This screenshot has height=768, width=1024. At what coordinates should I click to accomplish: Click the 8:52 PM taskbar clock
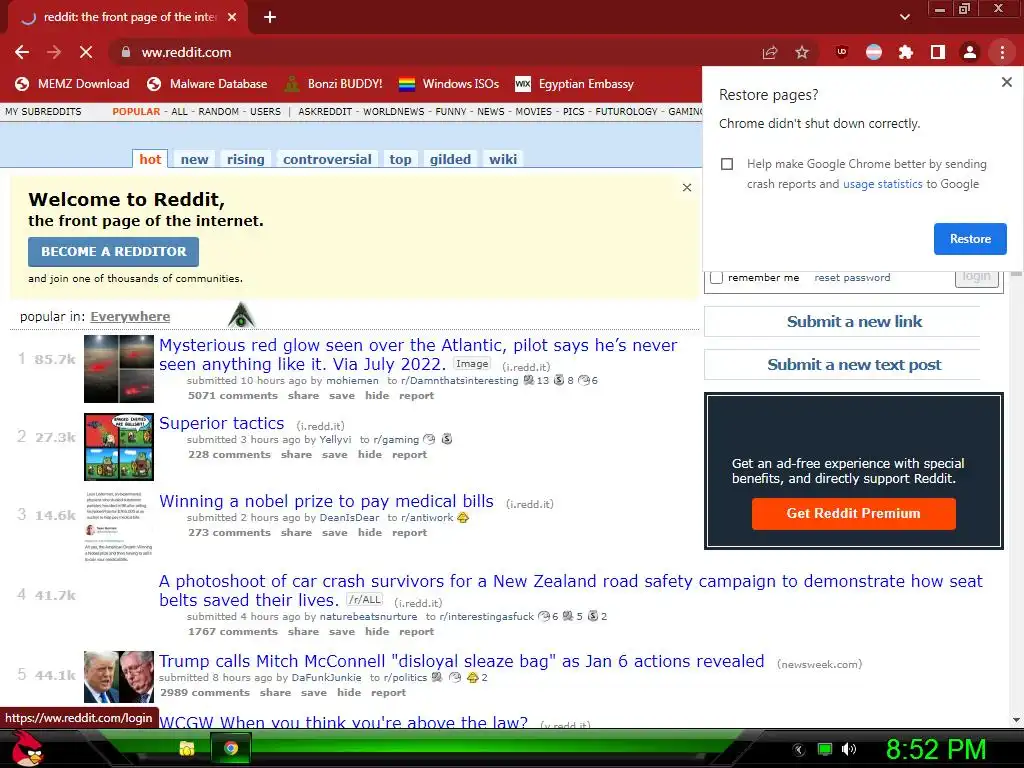point(936,749)
